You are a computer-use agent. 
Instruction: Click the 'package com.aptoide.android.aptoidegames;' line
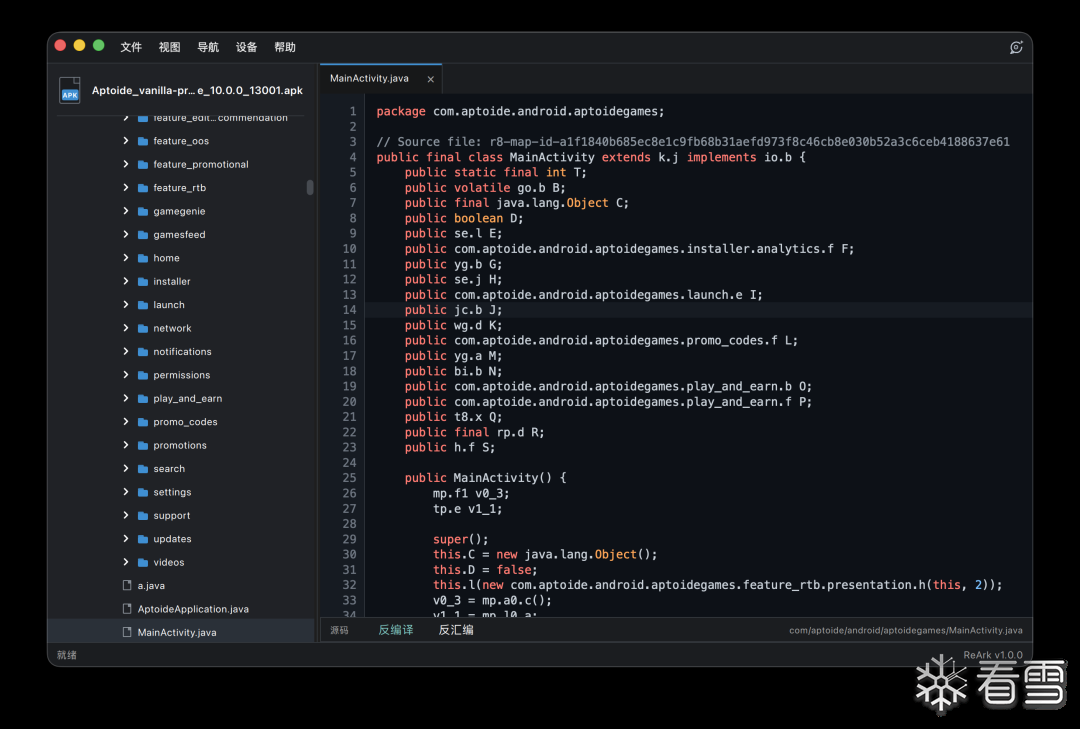tap(520, 112)
